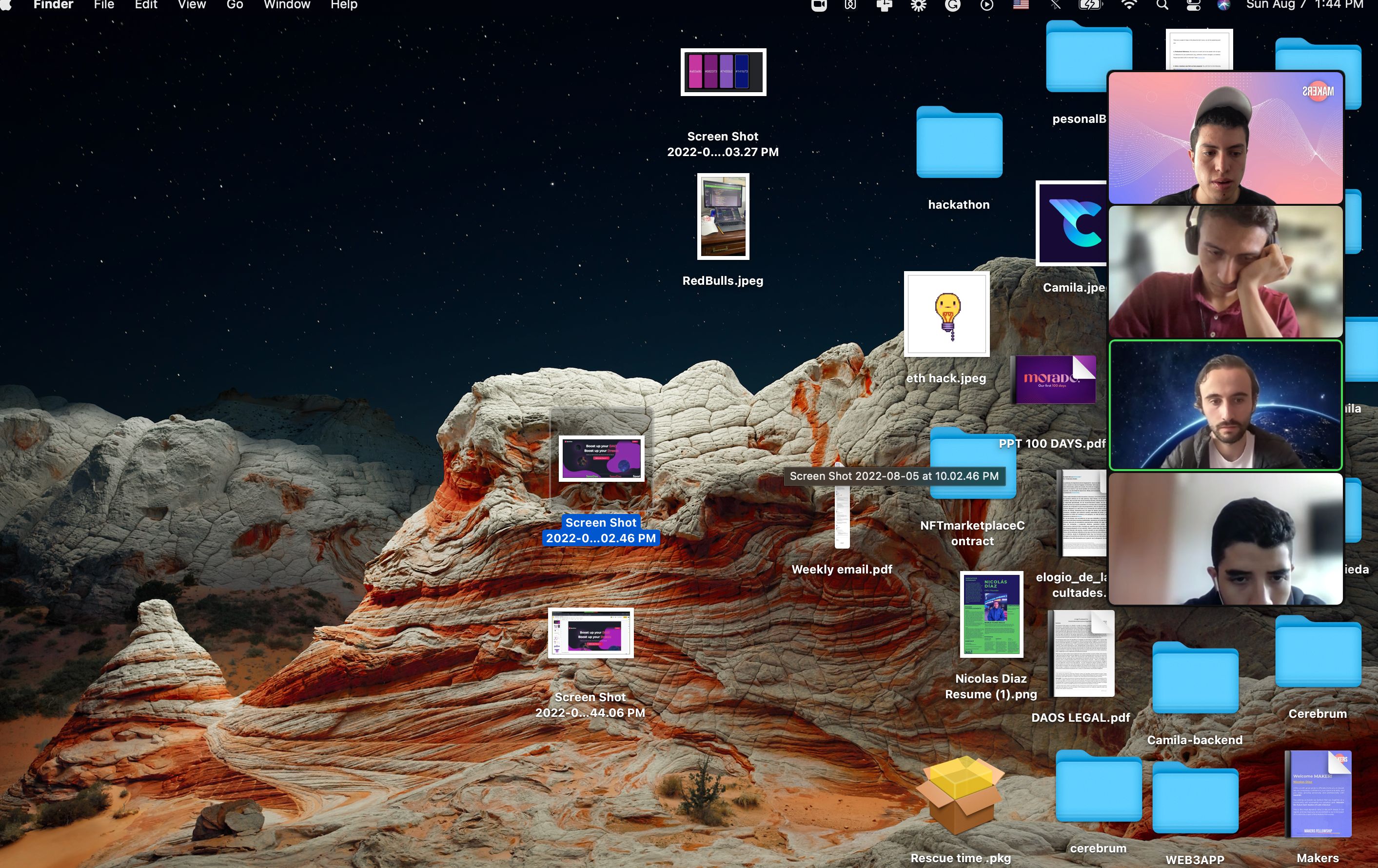Click the Zoom camera menu bar icon

(x=819, y=6)
